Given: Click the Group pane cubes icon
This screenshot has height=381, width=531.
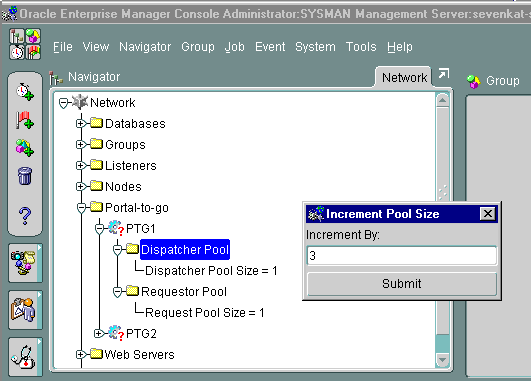Looking at the screenshot, I should tap(473, 81).
